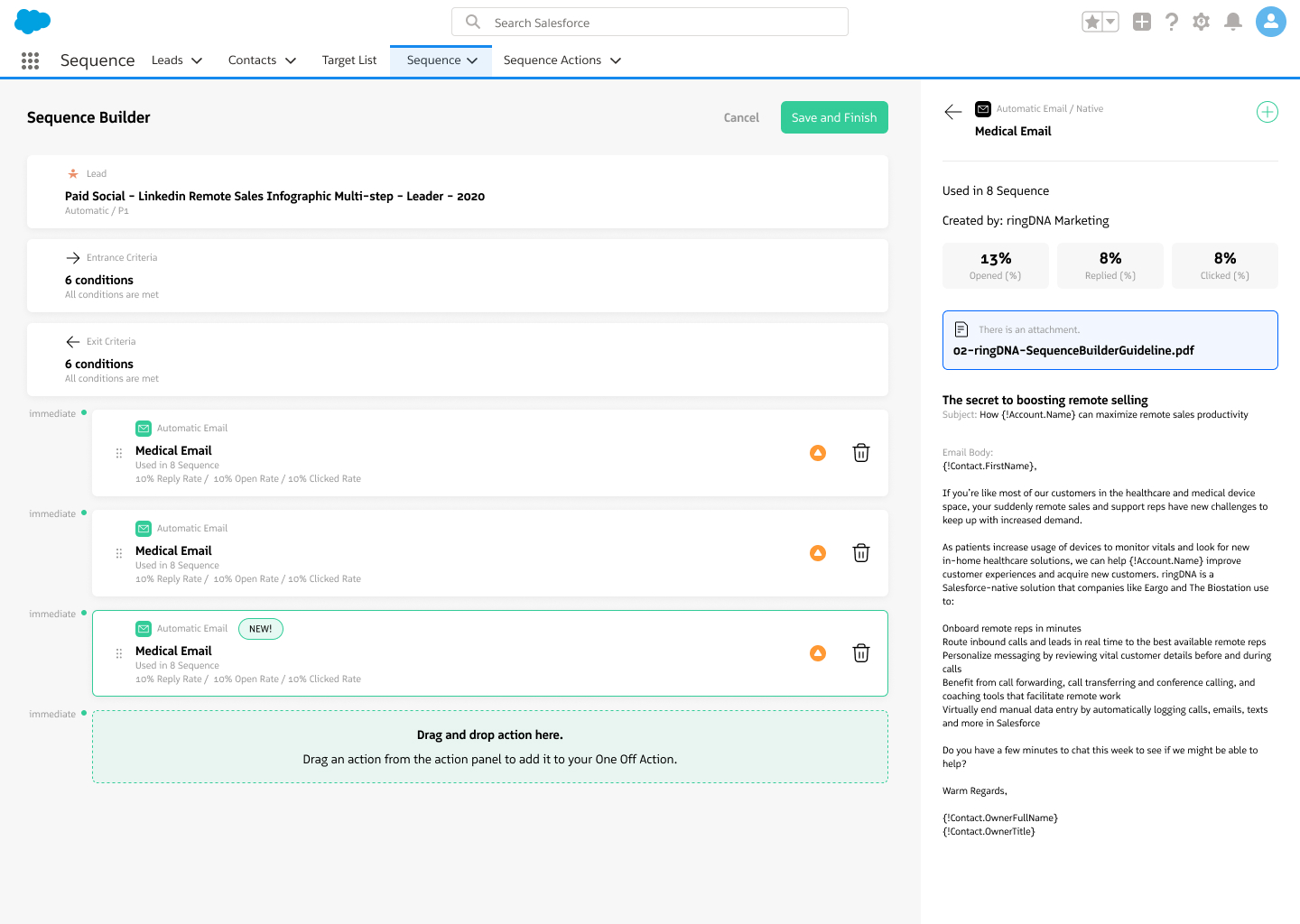
Task: Open the attached SequenceBuilderGuideline PDF
Action: click(x=1073, y=350)
